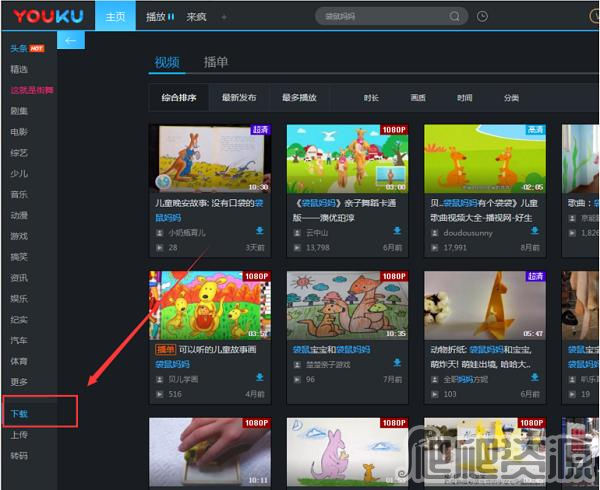Select the 播单 results tab

(216, 62)
